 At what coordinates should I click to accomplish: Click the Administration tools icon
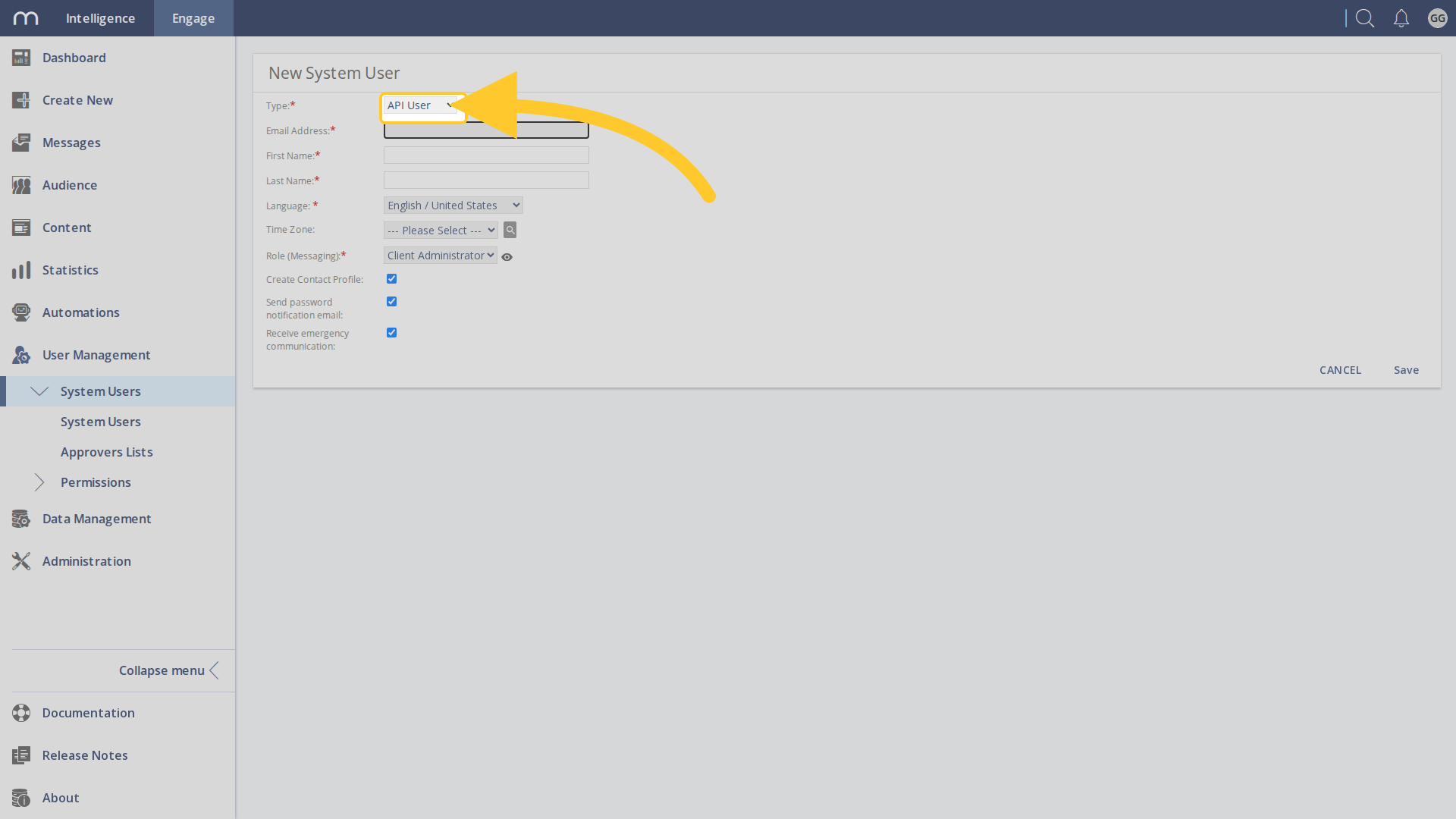pos(21,561)
